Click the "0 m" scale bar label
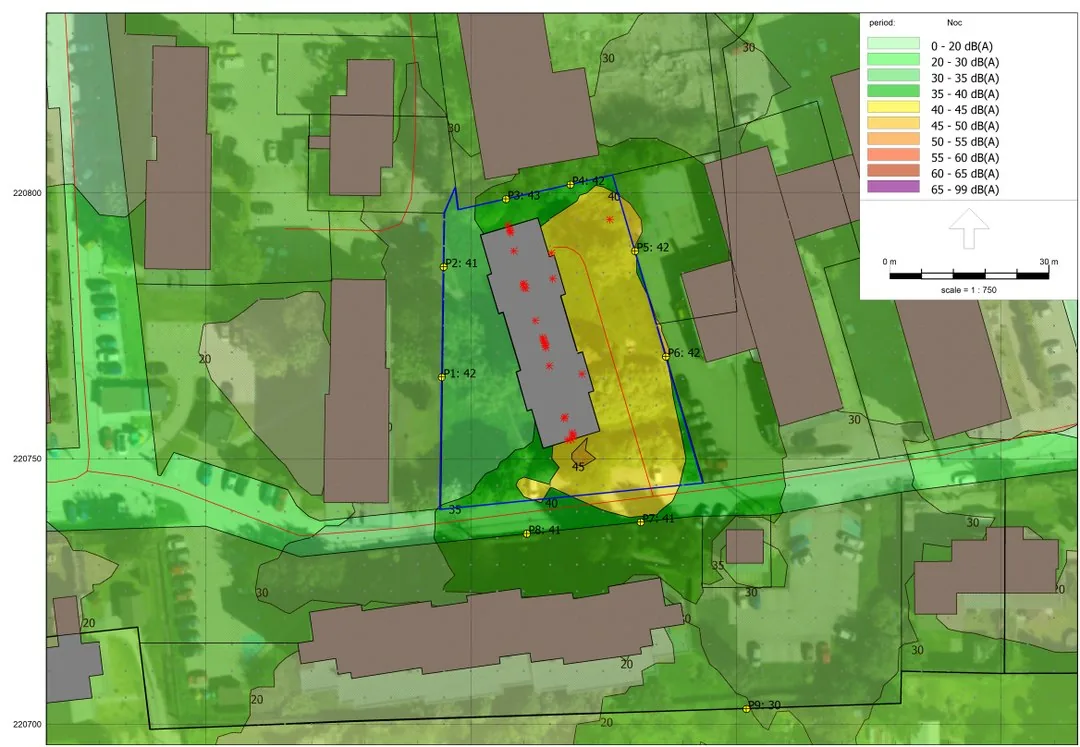 click(889, 262)
